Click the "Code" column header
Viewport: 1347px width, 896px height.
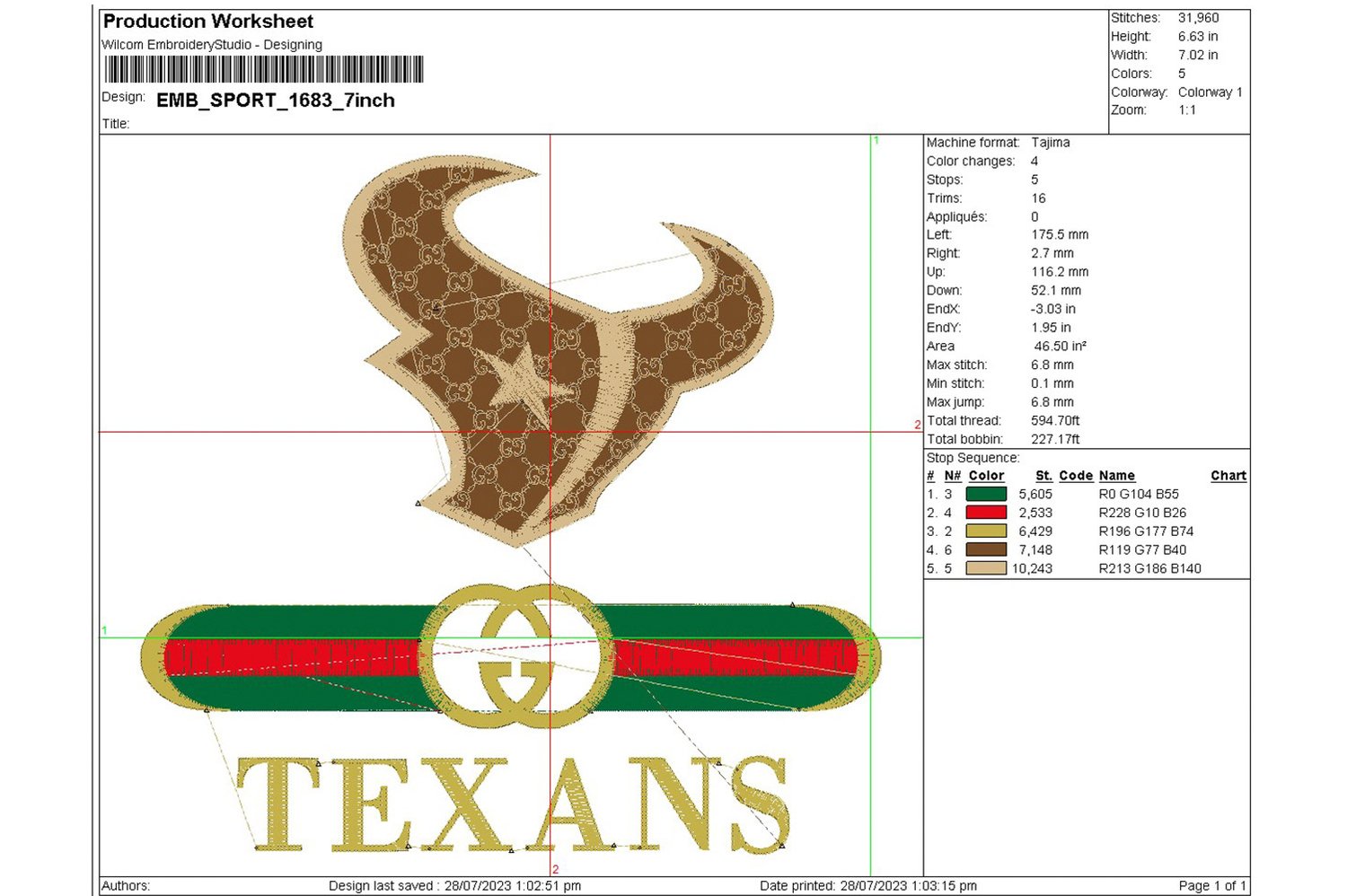pos(1076,476)
